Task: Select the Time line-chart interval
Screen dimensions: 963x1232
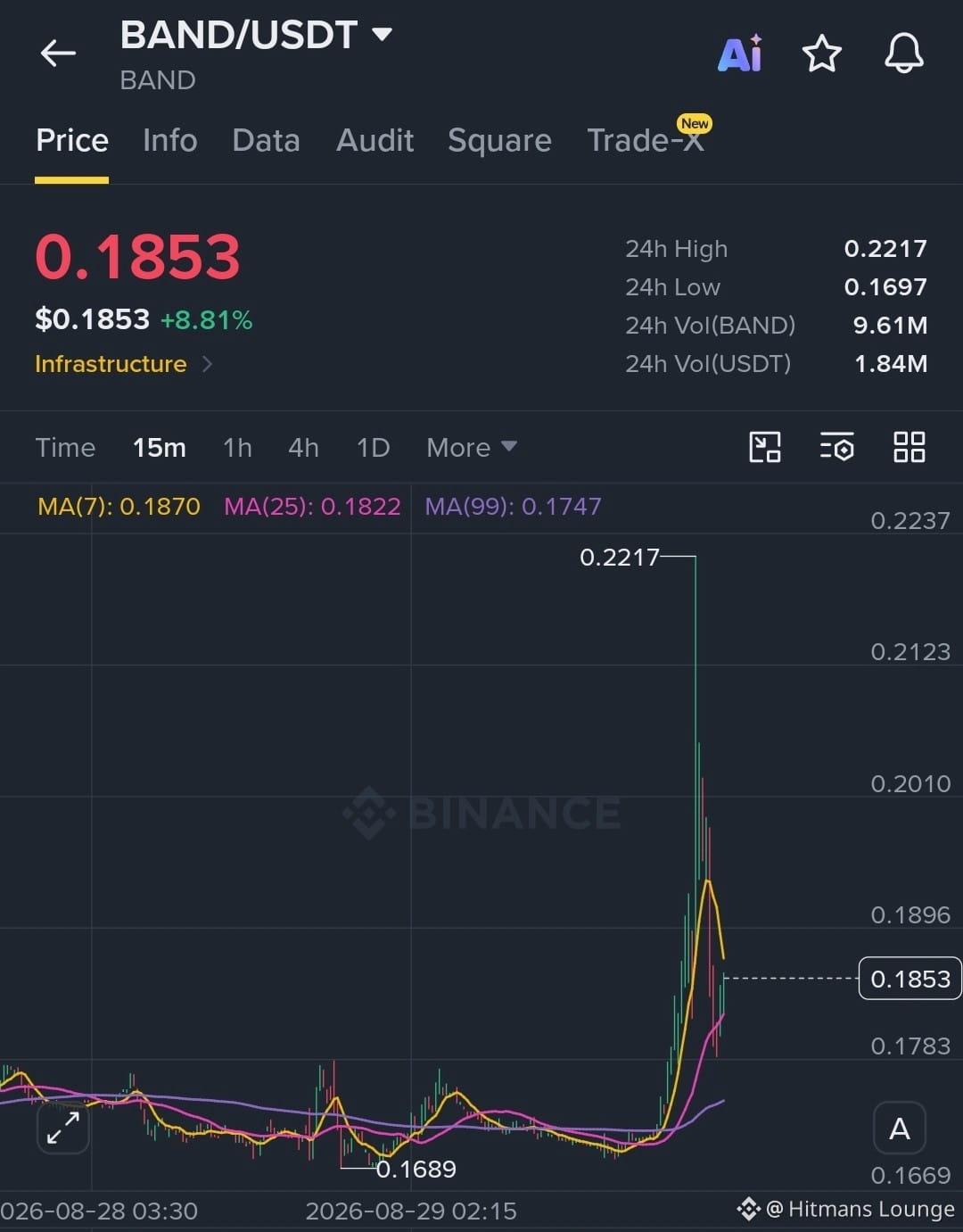Action: [x=65, y=447]
